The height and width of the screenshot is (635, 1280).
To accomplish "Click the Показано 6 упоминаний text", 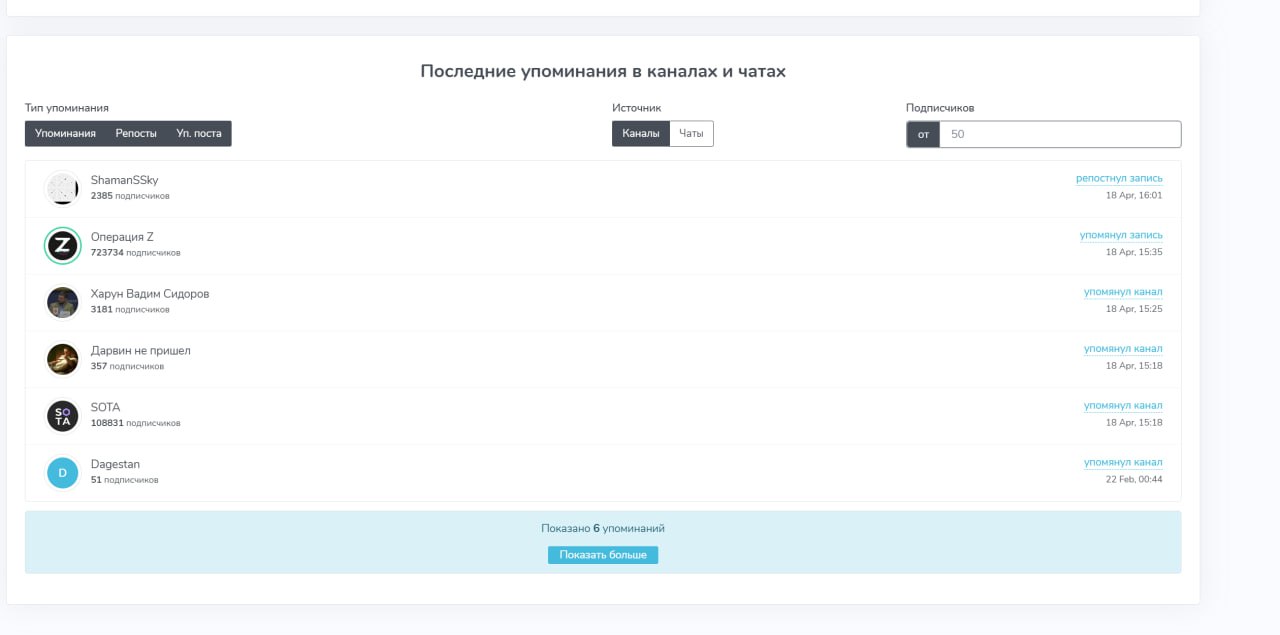I will point(603,529).
